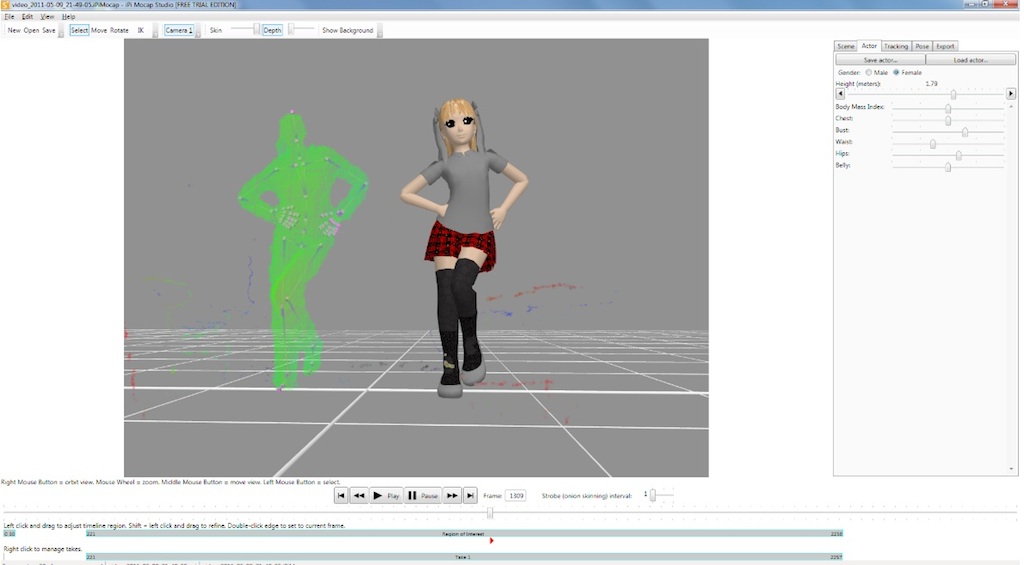Switch to the Pose tab
This screenshot has height=565, width=1024.
(x=922, y=46)
